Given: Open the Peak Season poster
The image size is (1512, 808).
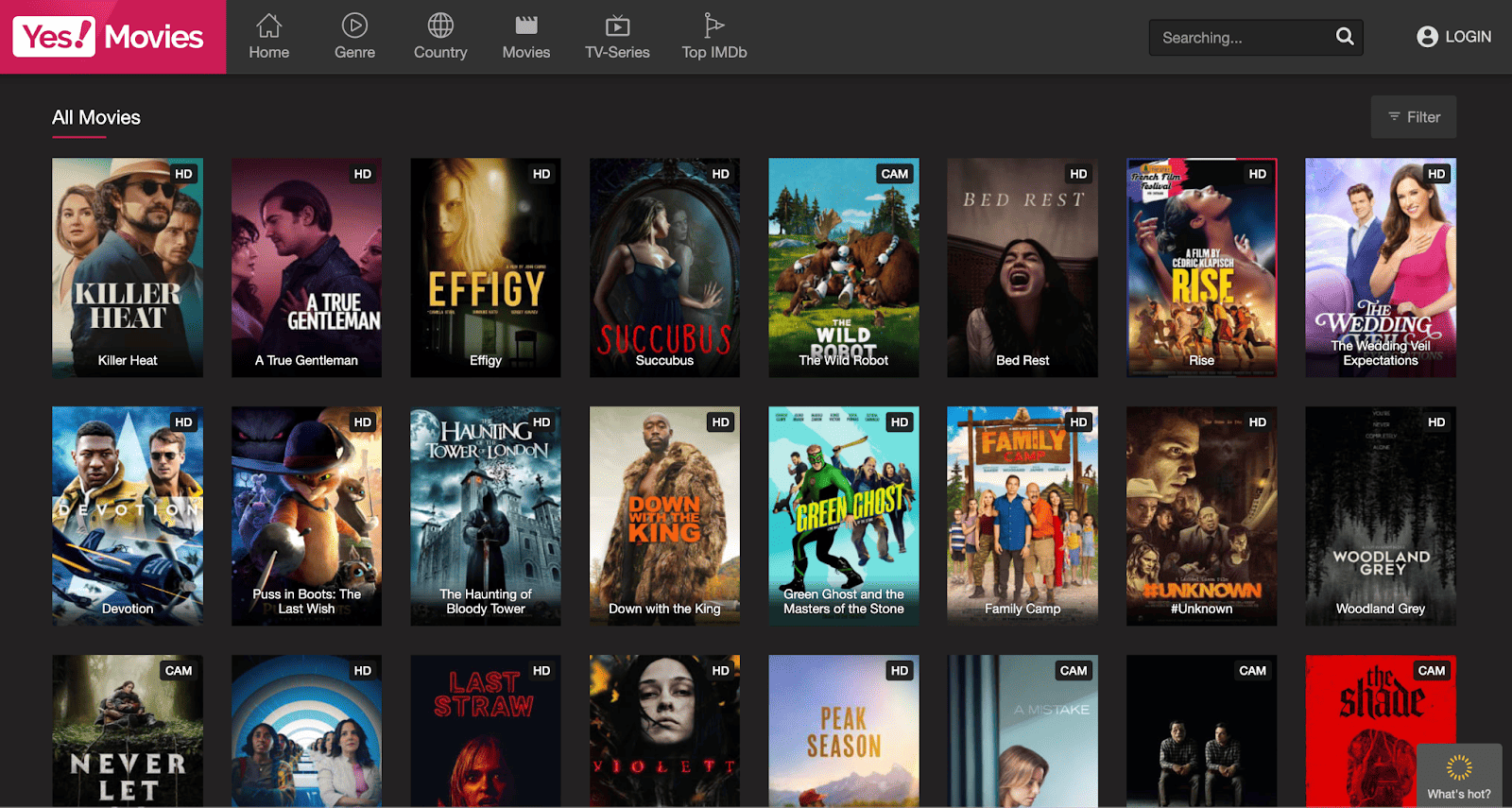Looking at the screenshot, I should click(x=844, y=731).
